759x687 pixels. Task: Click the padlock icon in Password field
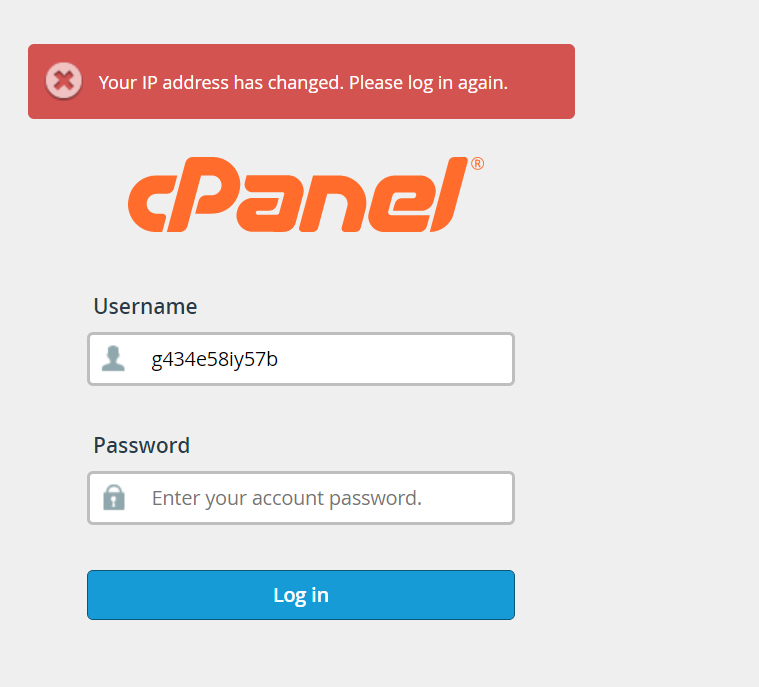coord(114,497)
